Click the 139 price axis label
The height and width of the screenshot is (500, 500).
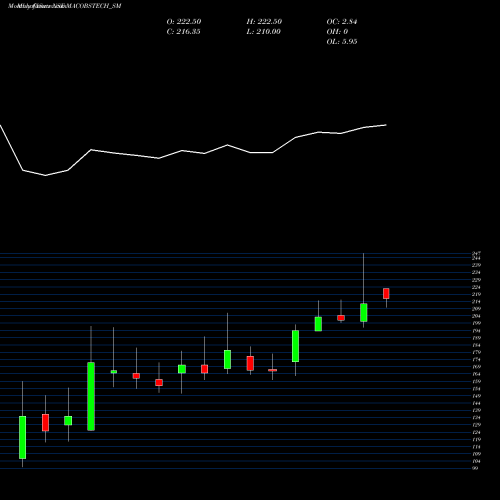[476, 410]
